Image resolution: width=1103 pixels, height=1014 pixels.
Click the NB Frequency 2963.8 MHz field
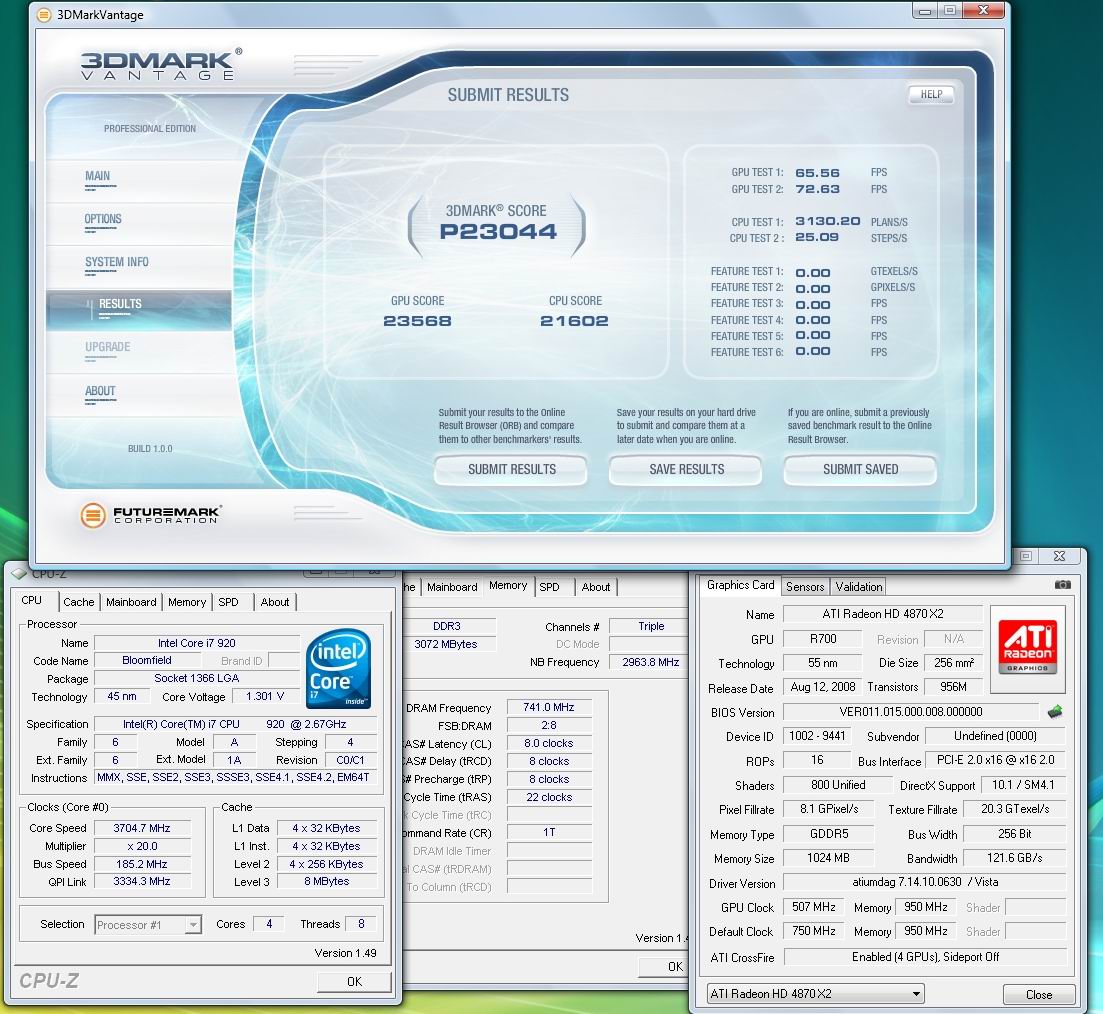(x=650, y=662)
